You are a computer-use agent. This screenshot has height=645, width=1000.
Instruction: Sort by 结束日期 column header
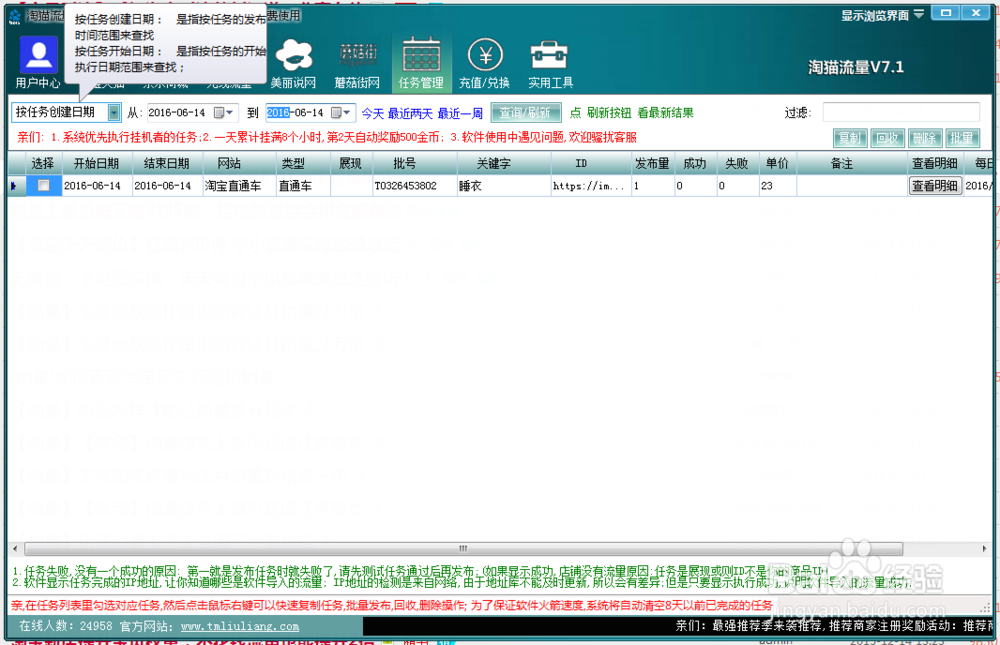(x=166, y=163)
